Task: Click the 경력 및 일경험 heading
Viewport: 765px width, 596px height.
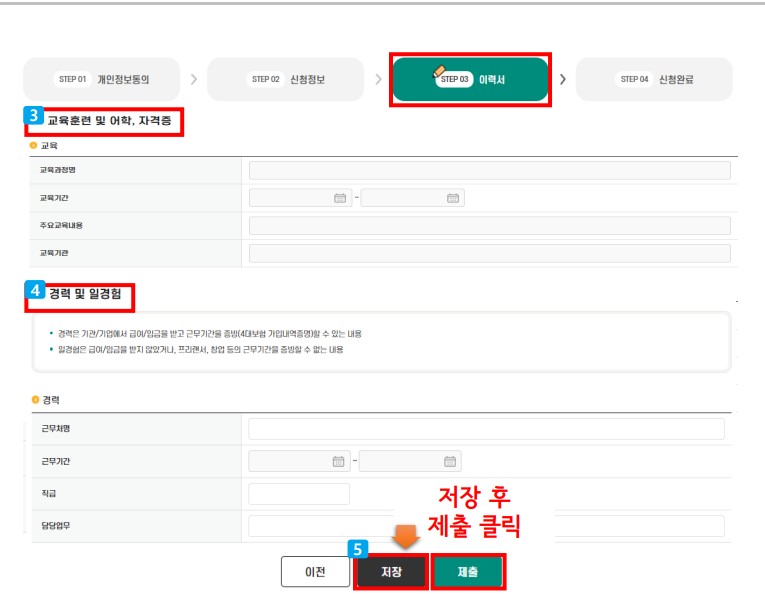Action: [85, 293]
